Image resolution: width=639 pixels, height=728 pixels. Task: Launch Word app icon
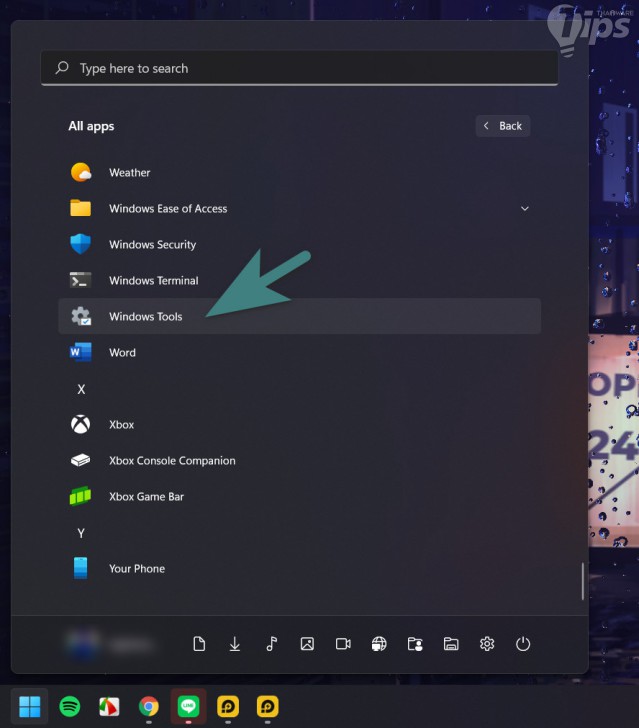(80, 352)
